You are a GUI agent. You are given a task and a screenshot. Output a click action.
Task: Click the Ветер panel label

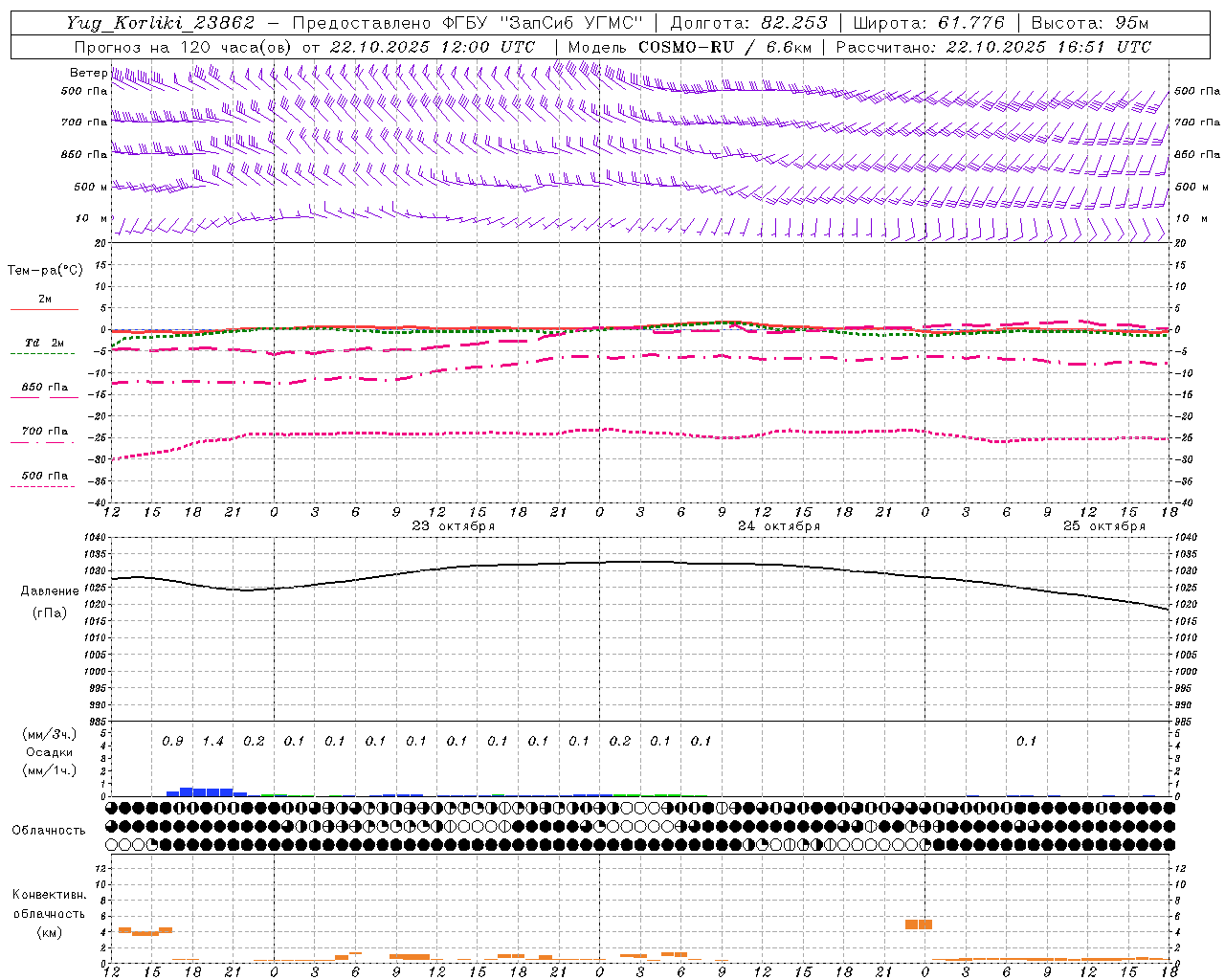[88, 73]
